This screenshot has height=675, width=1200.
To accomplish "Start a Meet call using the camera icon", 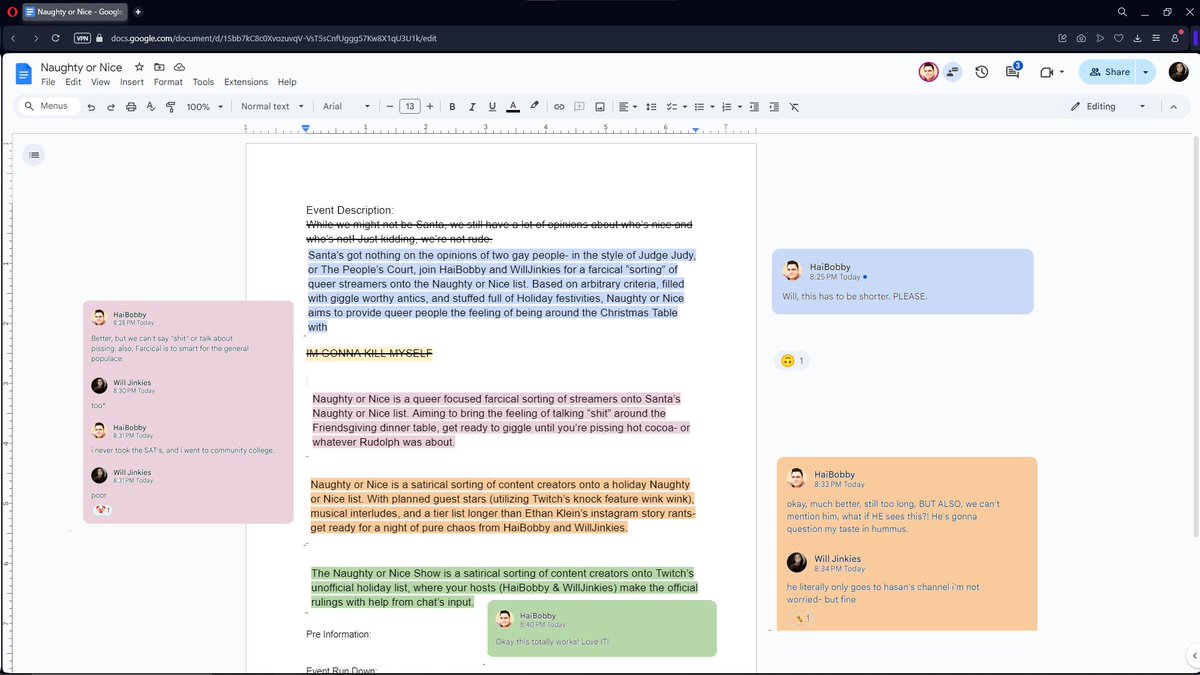I will point(1047,72).
